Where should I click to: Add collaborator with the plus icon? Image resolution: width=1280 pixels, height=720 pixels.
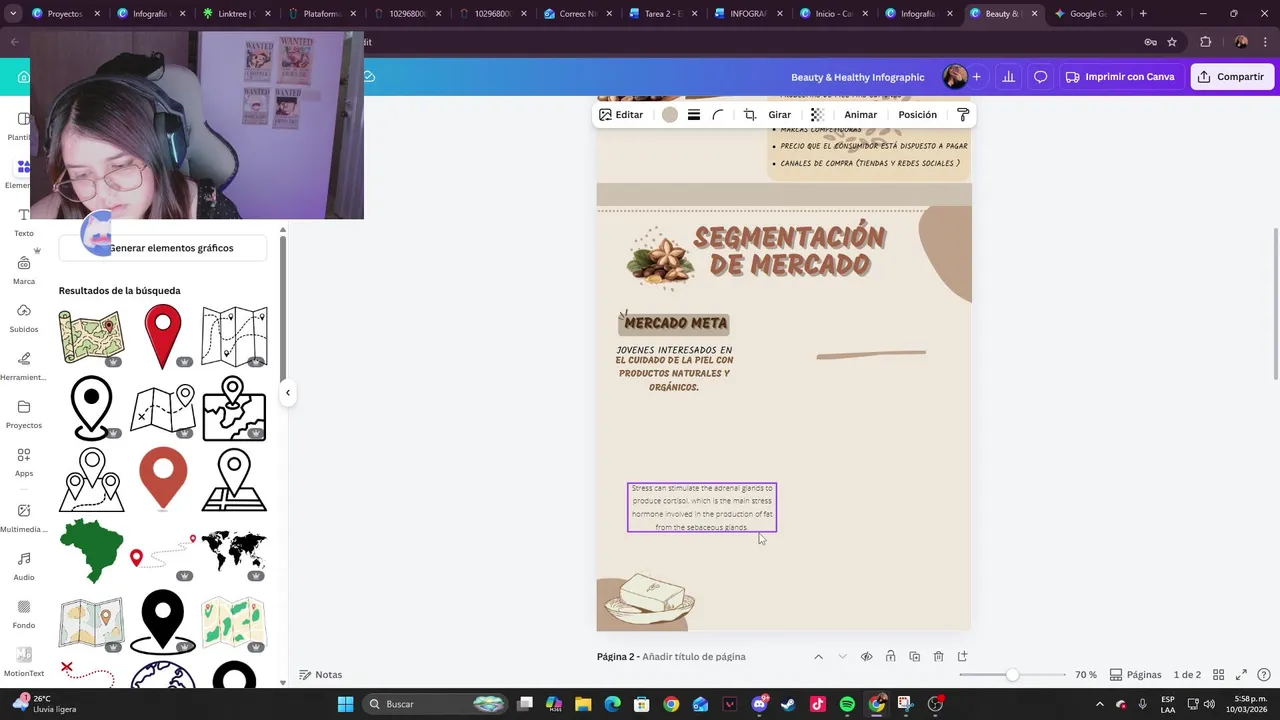977,77
